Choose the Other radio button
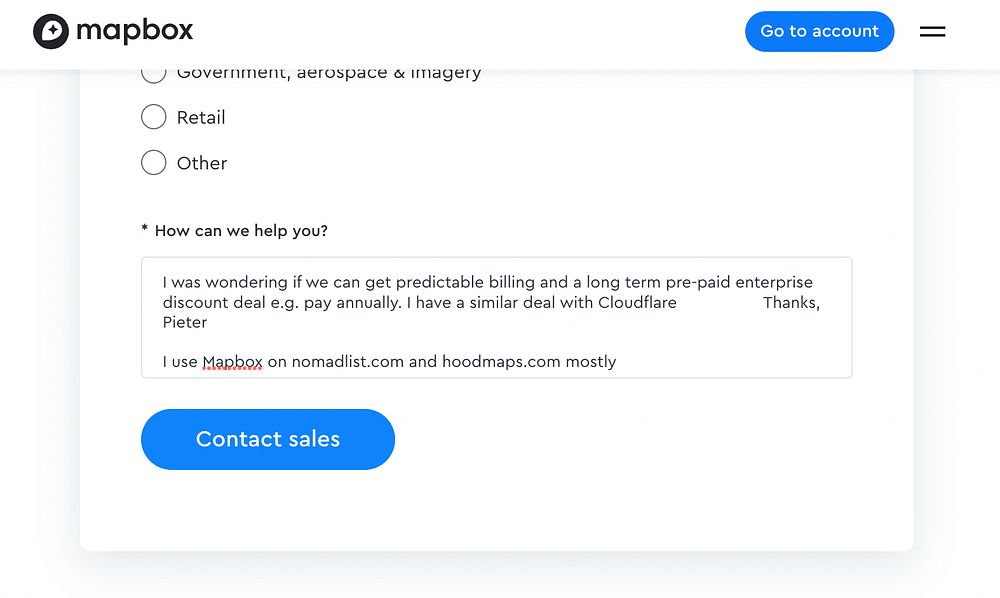 click(153, 162)
